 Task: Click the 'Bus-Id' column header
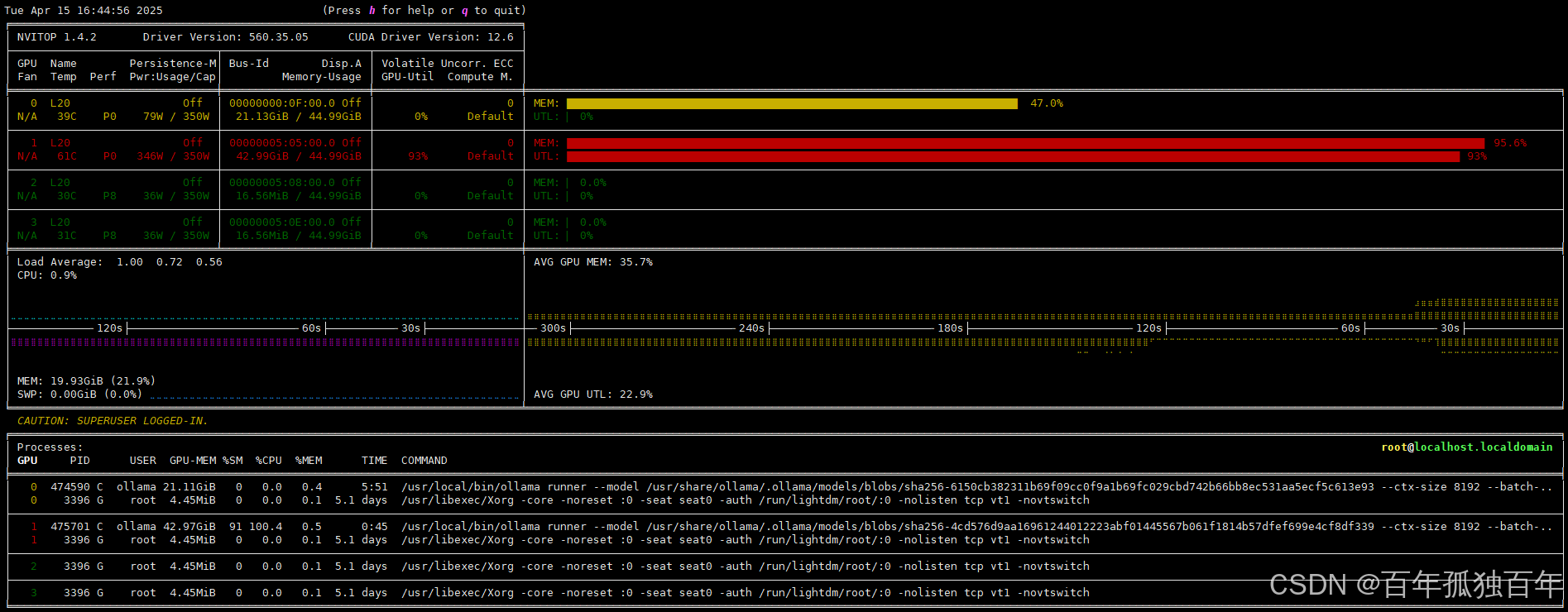tap(249, 64)
